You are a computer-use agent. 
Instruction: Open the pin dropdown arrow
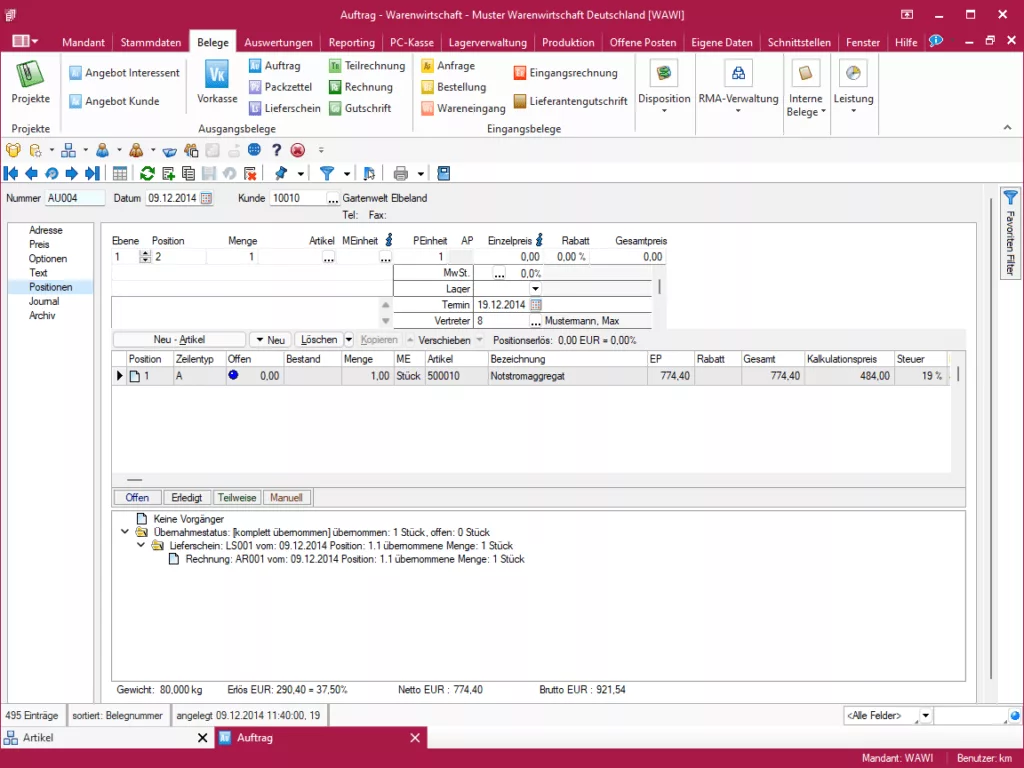point(300,173)
